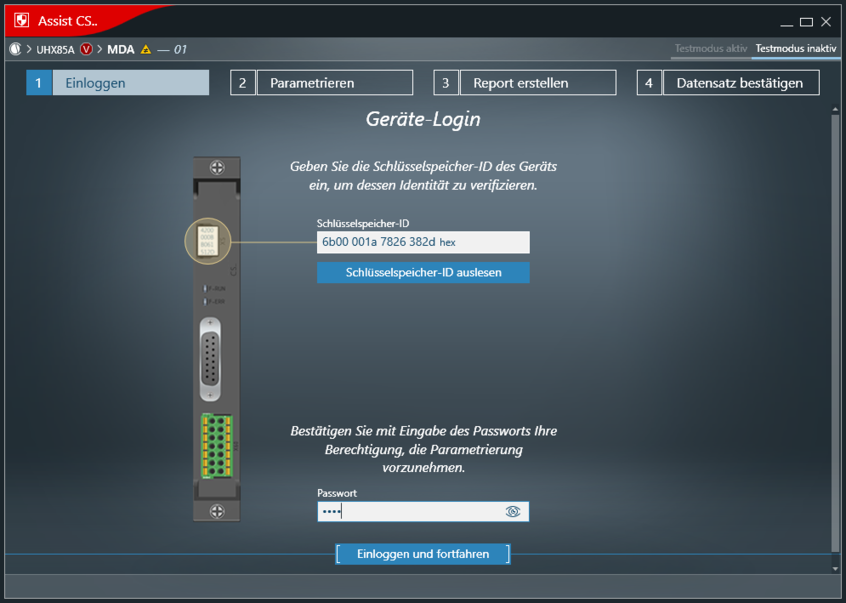
Task: Open step 3 Report erstellen
Action: tap(525, 83)
